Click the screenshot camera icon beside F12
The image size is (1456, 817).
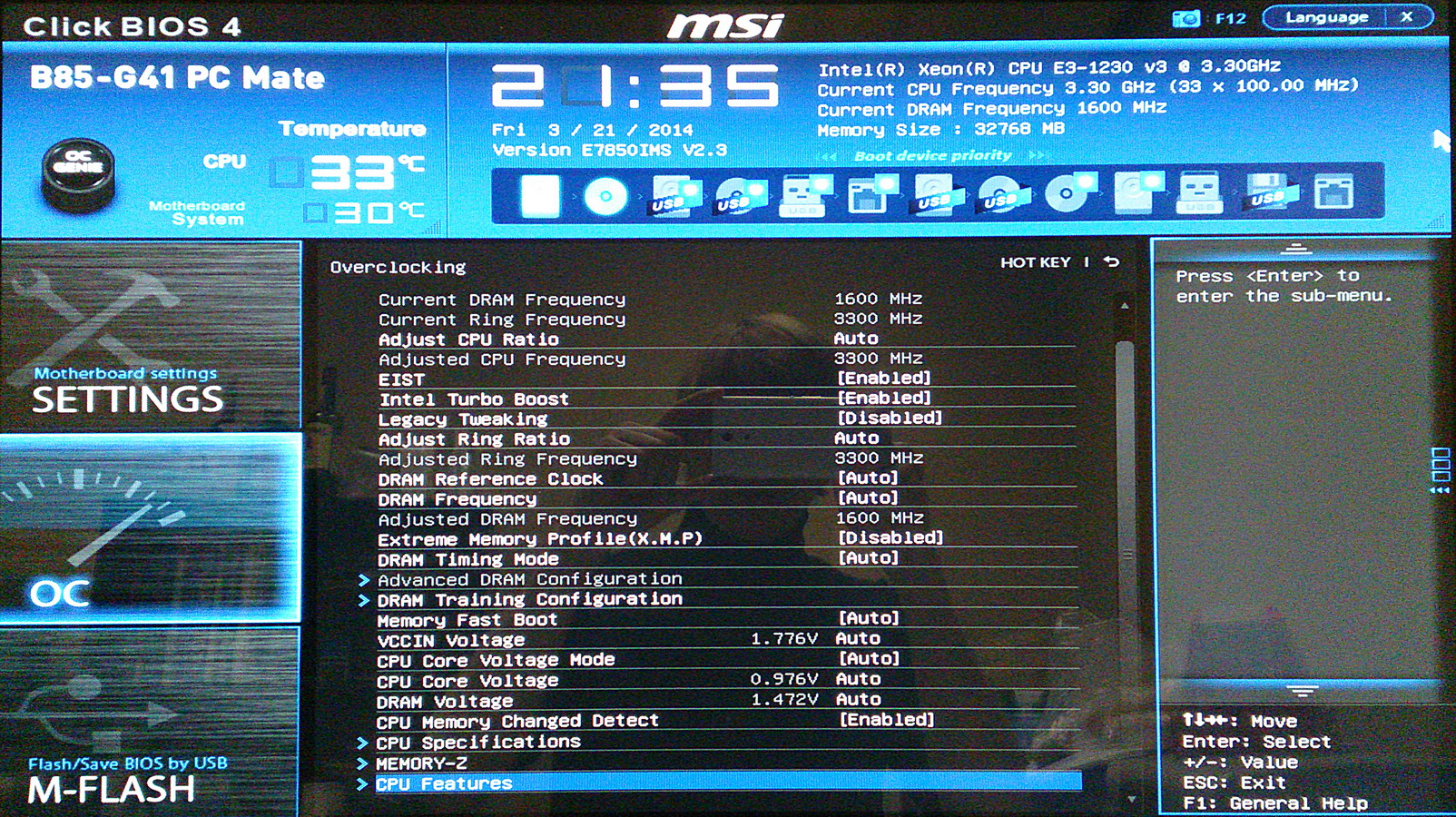pos(1185,18)
